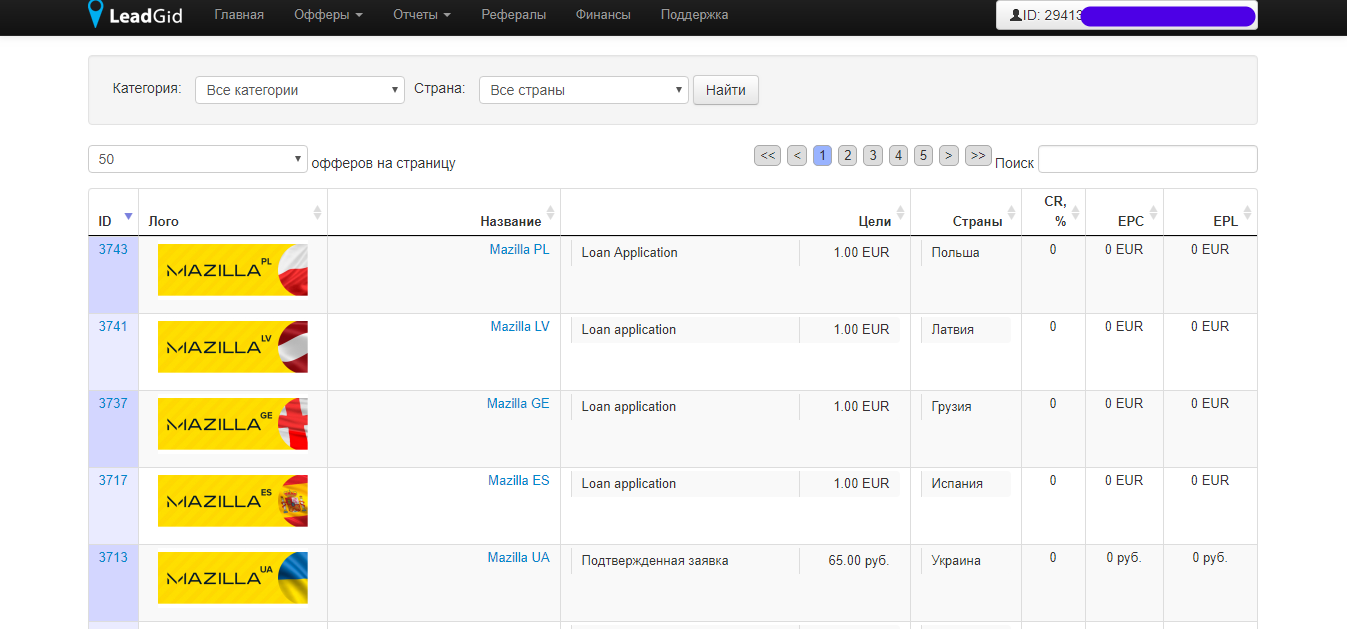Click the LeadGid logo
The height and width of the screenshot is (629, 1347).
pyautogui.click(x=135, y=15)
